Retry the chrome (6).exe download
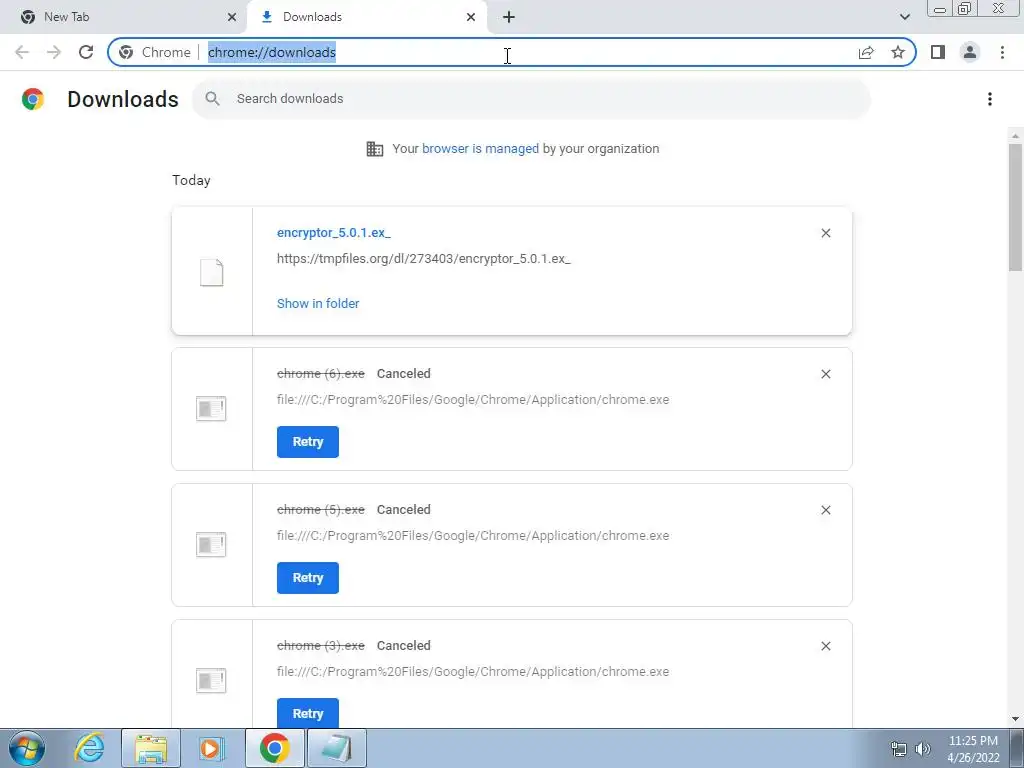The image size is (1024, 768). [x=308, y=442]
